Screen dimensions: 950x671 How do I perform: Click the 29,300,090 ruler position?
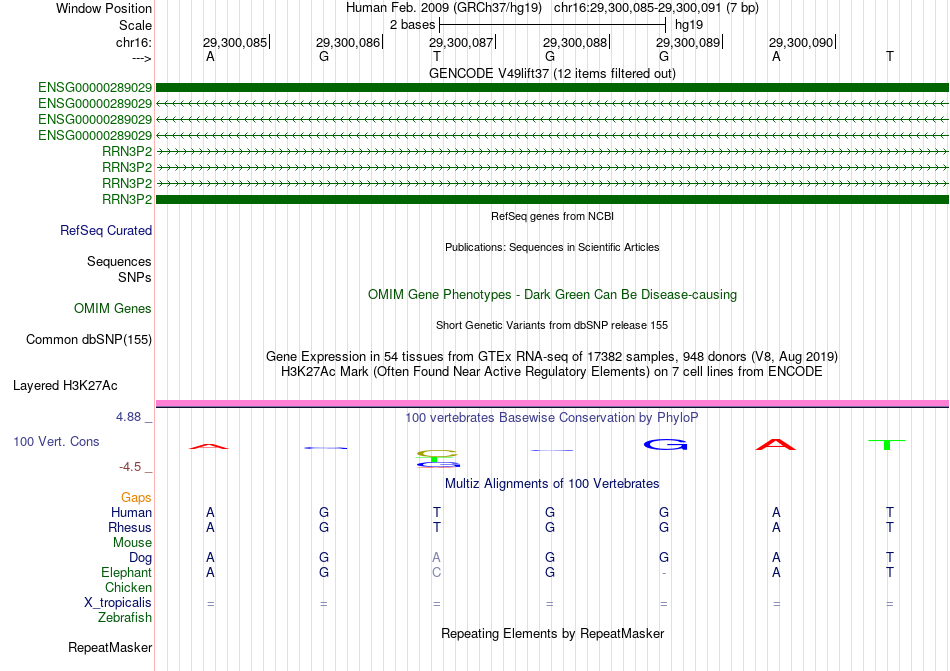[x=802, y=42]
